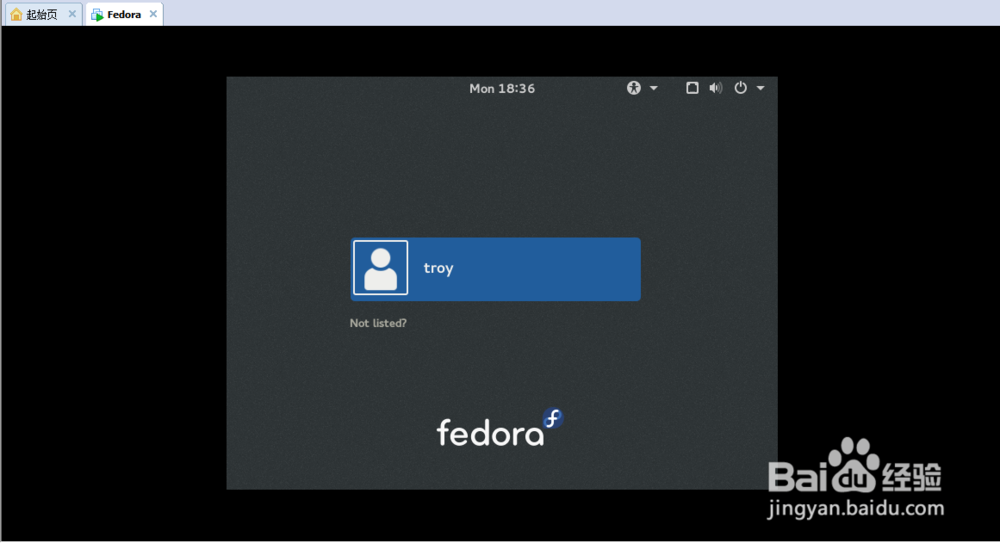1000x543 pixels.
Task: Close the Fedora tab
Action: (x=153, y=13)
